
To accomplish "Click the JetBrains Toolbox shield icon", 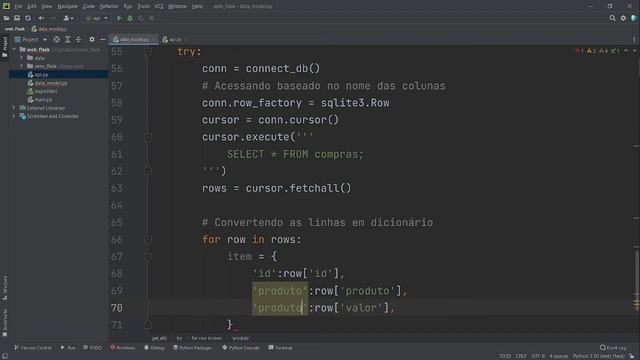I will 634,18.
